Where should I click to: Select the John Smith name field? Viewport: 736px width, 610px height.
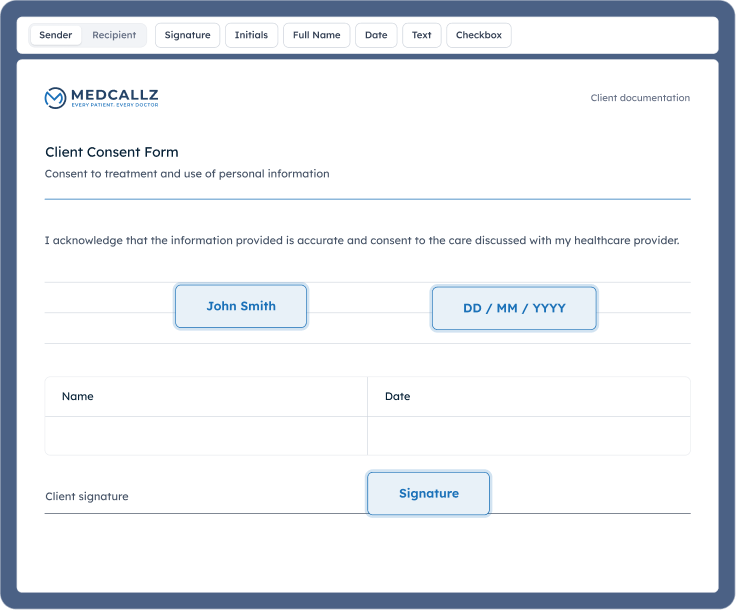pyautogui.click(x=241, y=306)
